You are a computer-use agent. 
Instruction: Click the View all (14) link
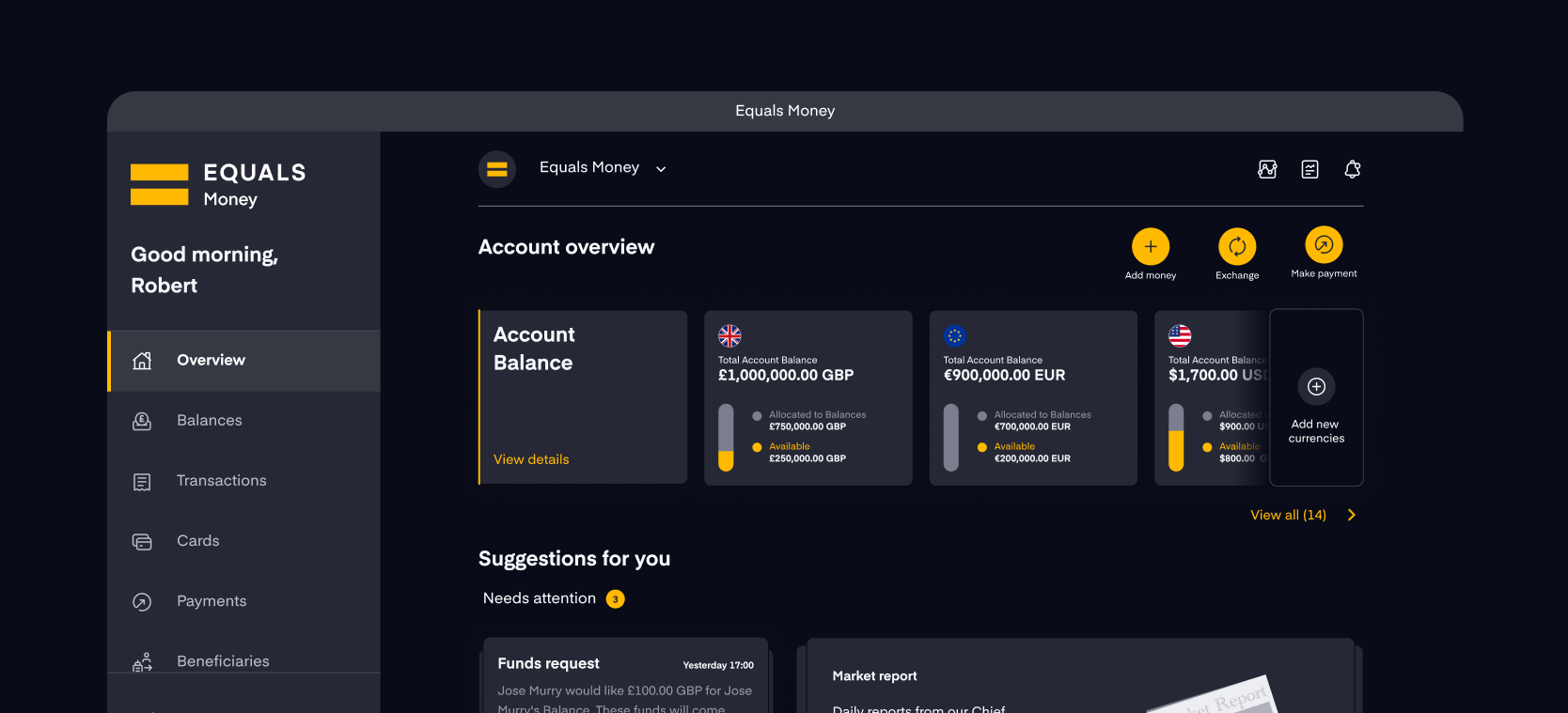click(1288, 515)
